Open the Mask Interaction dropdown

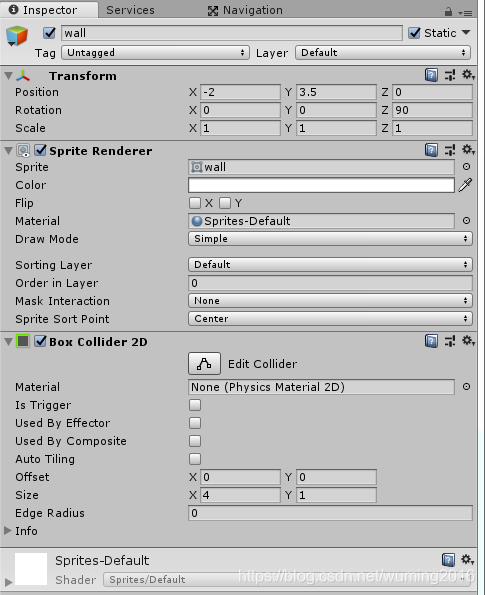pyautogui.click(x=330, y=301)
